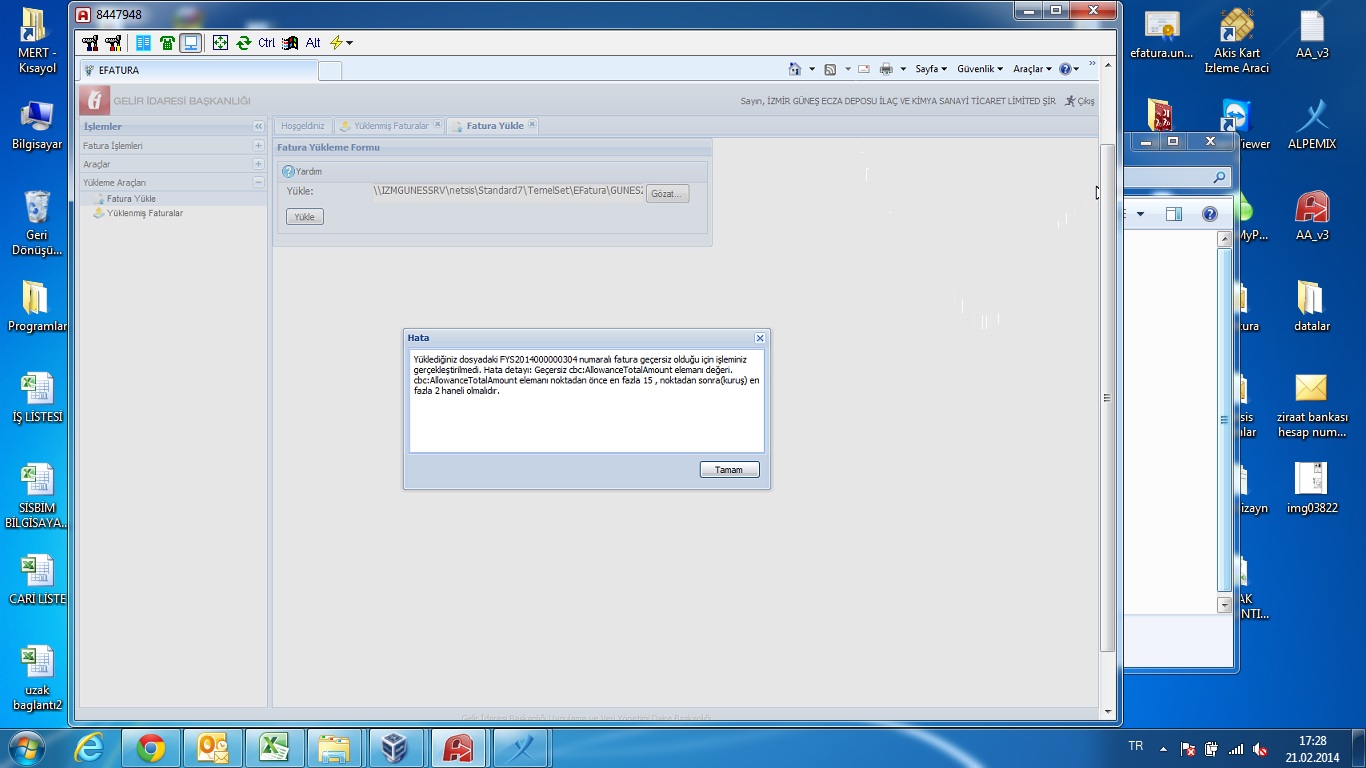Close the Hata error dialog with X
The height and width of the screenshot is (768, 1366).
[x=760, y=338]
